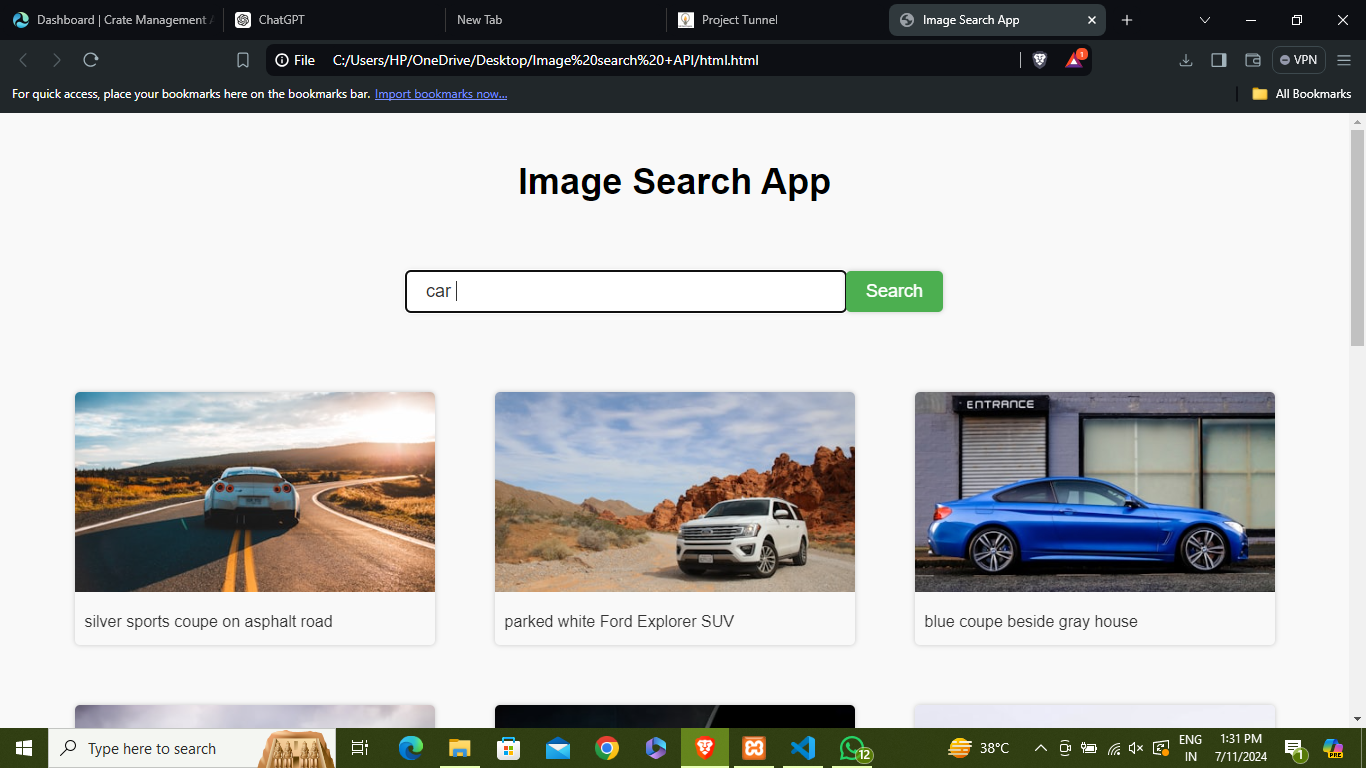Screen dimensions: 1366x768
Task: Click the image search input field
Action: pos(626,291)
